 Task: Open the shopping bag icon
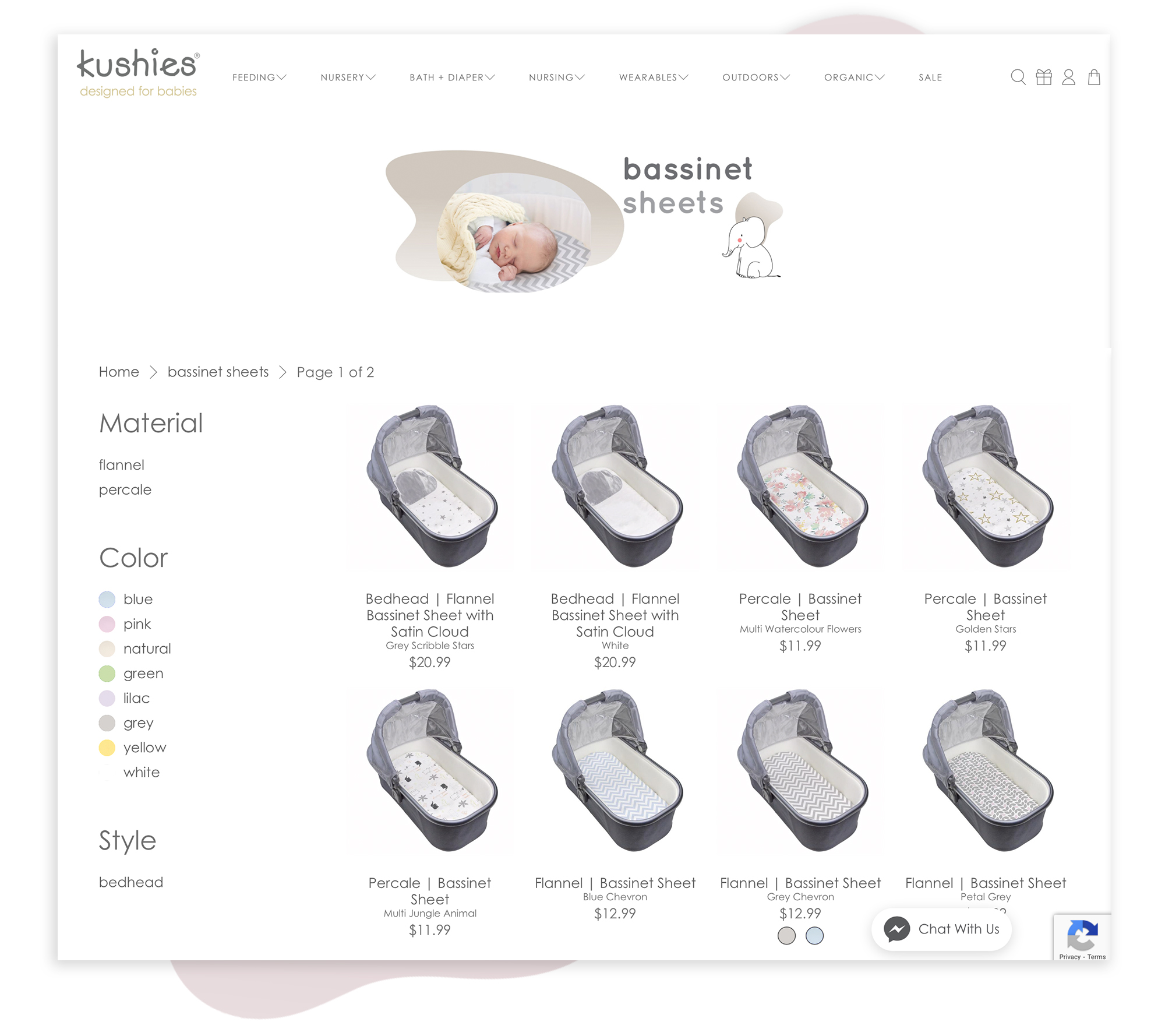1094,77
